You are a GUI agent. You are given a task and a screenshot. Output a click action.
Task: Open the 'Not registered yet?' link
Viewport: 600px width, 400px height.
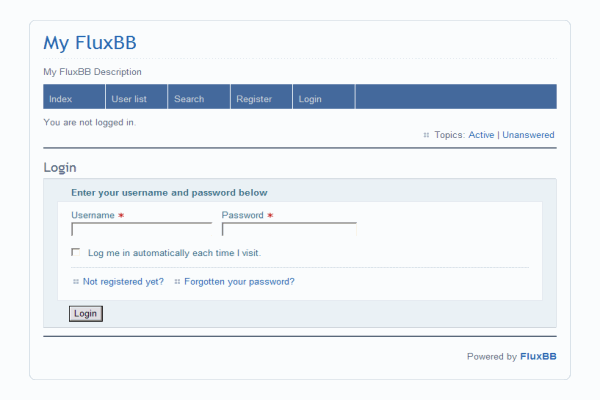tap(123, 282)
